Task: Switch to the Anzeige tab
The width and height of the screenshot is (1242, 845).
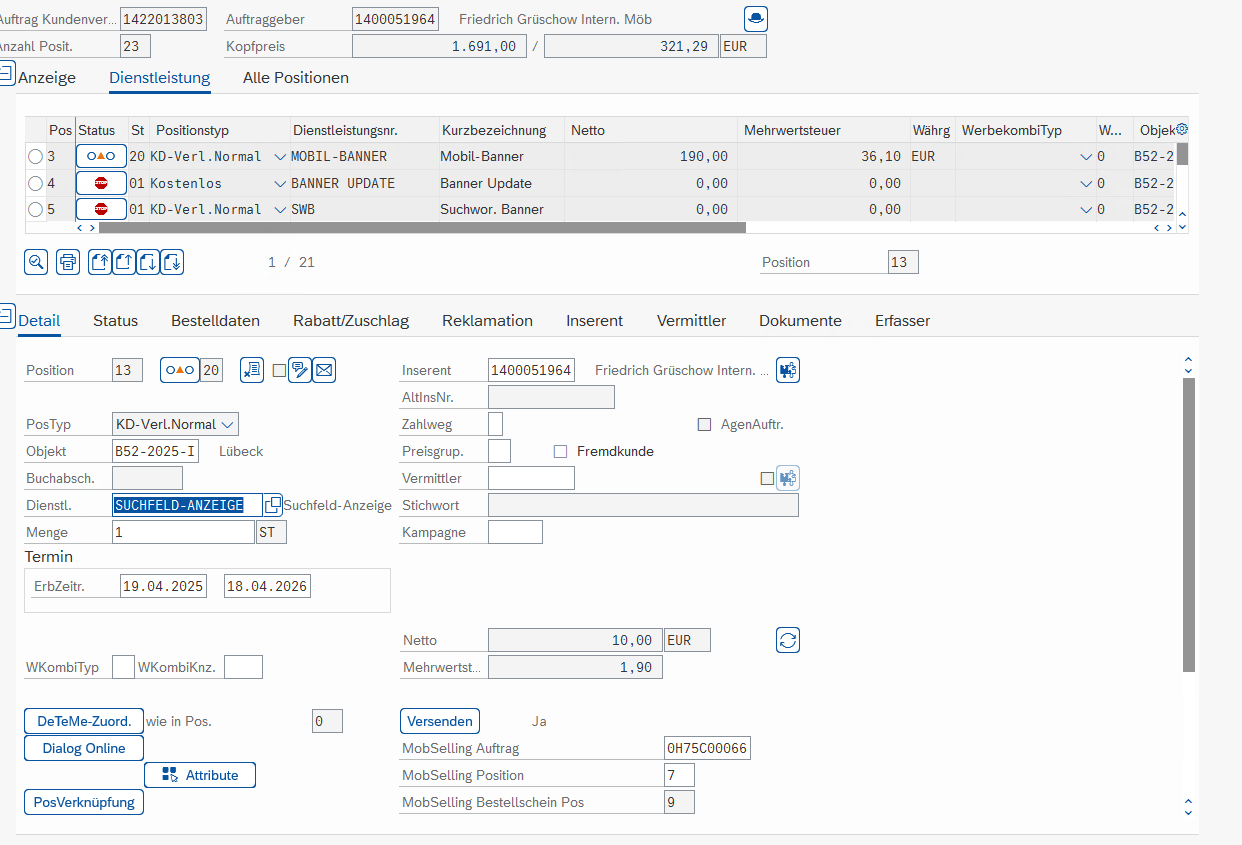Action: pyautogui.click(x=47, y=77)
